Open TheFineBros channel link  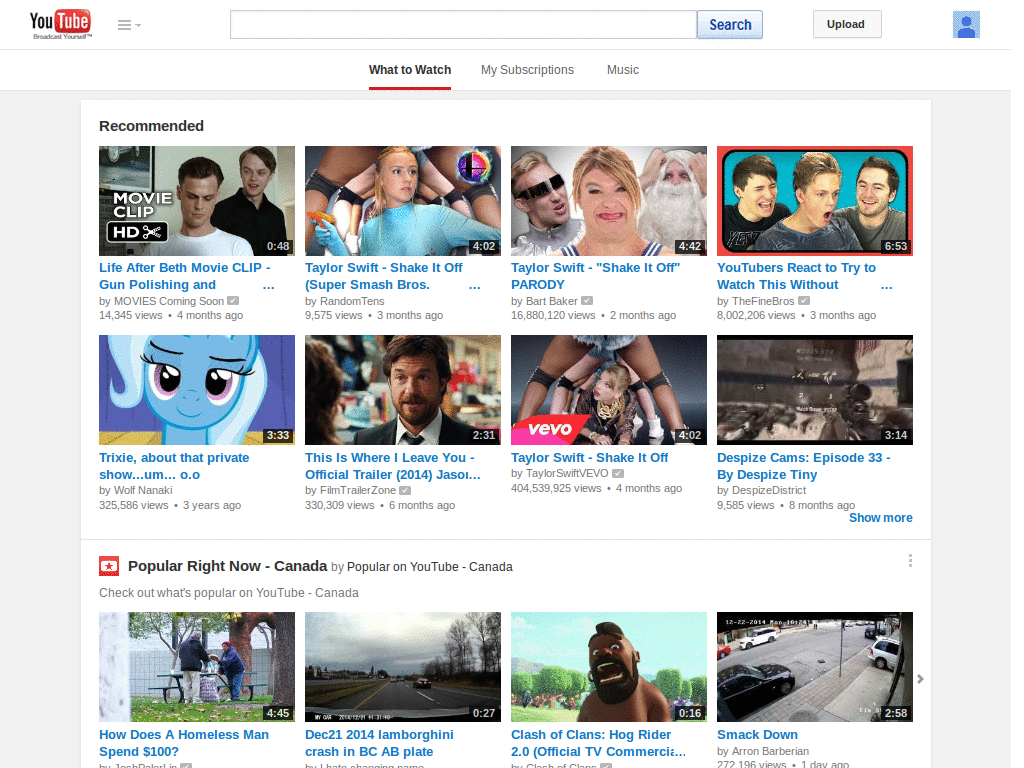pyautogui.click(x=763, y=301)
